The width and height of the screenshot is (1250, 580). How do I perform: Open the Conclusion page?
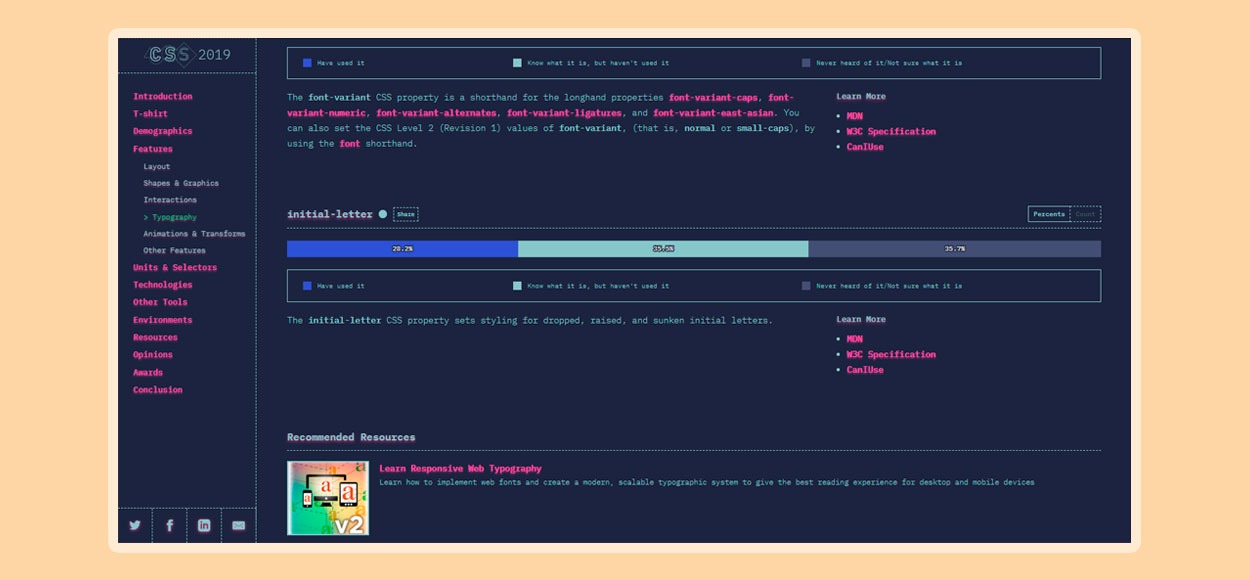158,390
